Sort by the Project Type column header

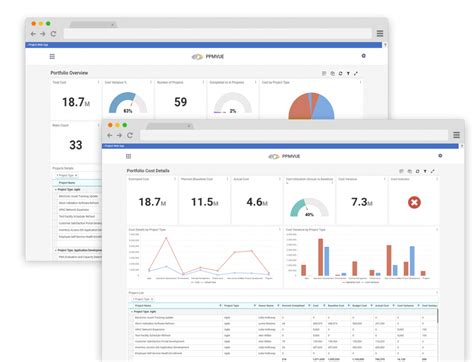231,306
